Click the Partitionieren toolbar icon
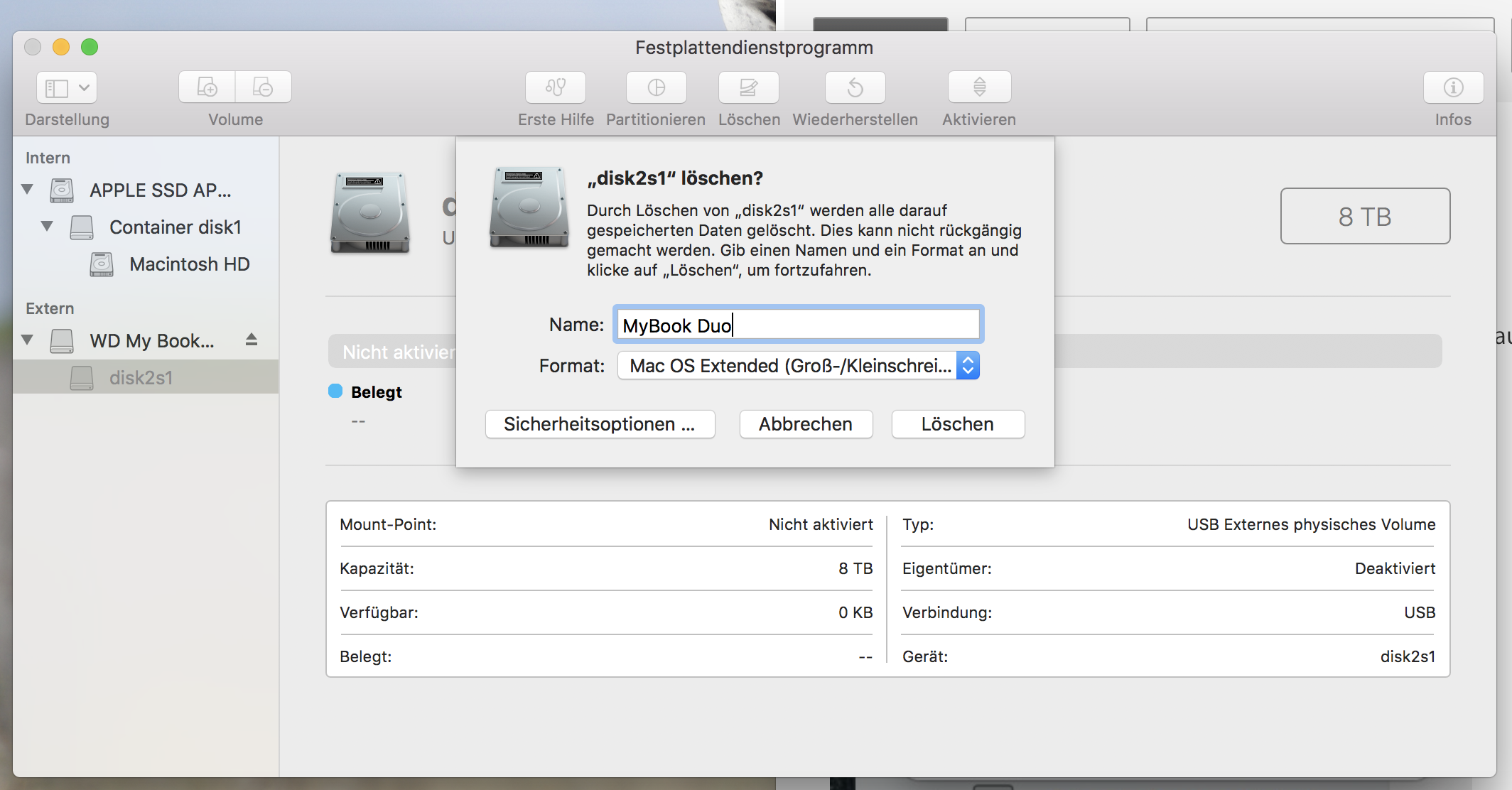 tap(656, 87)
